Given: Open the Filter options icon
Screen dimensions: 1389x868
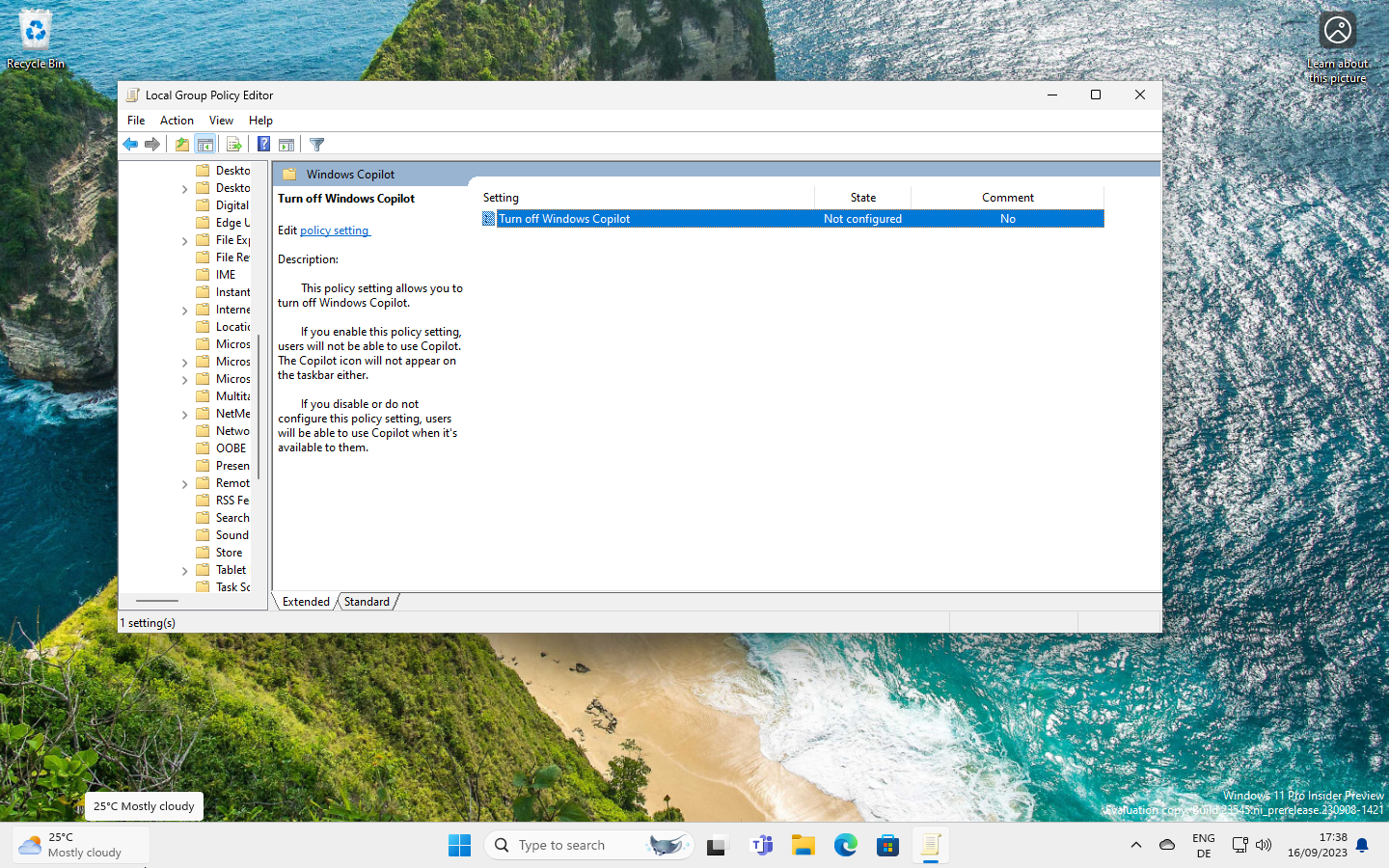Looking at the screenshot, I should (316, 144).
